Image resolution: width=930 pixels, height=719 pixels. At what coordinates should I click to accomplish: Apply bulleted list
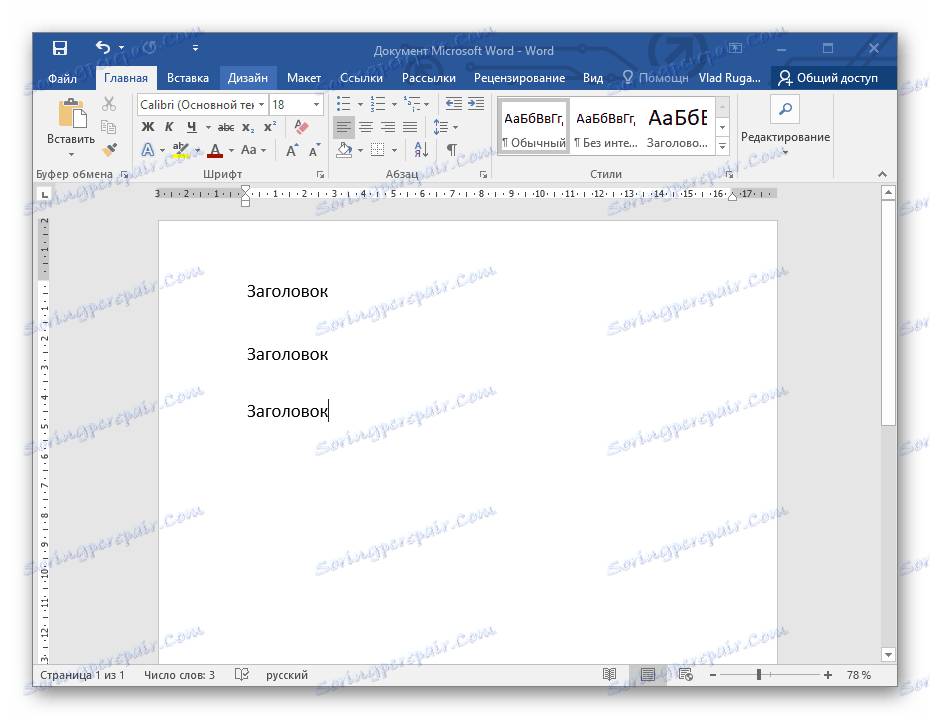pos(343,104)
